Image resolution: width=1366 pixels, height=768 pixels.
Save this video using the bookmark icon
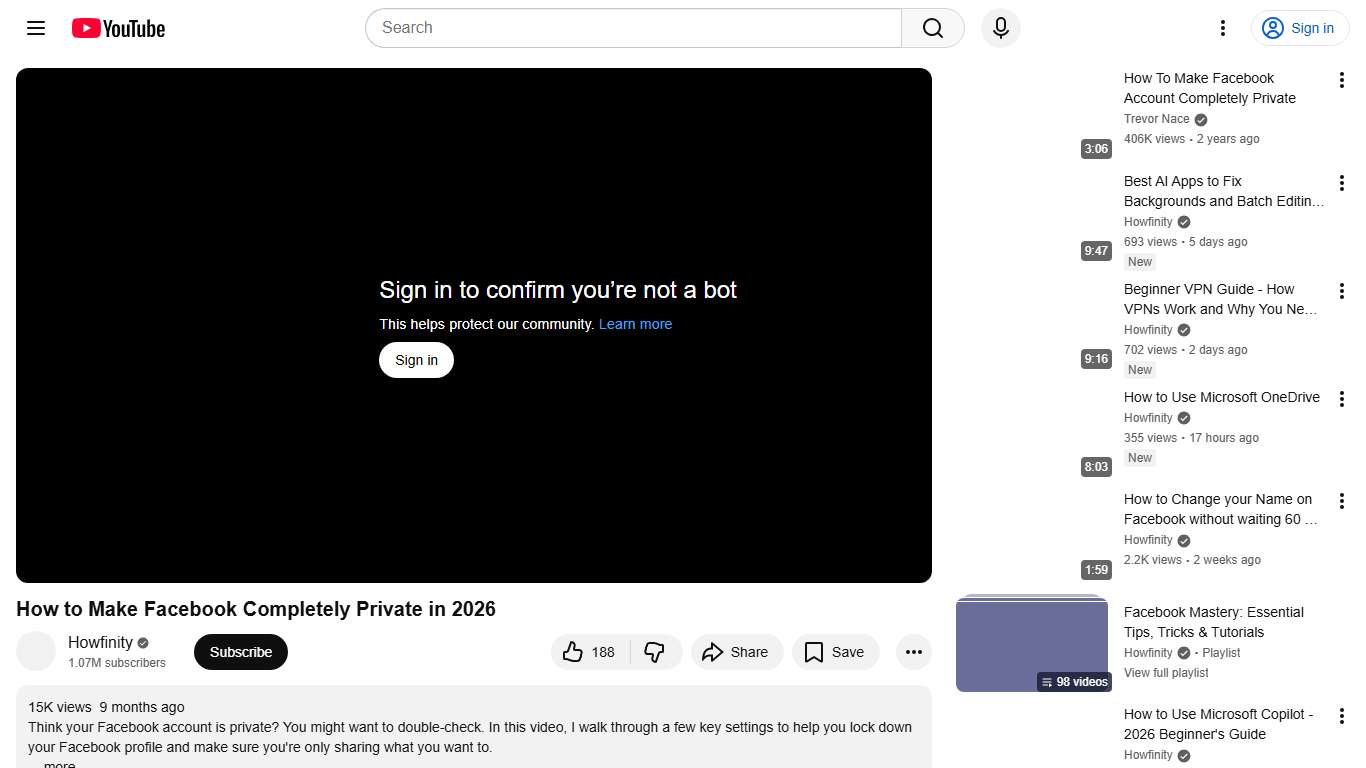pos(835,651)
